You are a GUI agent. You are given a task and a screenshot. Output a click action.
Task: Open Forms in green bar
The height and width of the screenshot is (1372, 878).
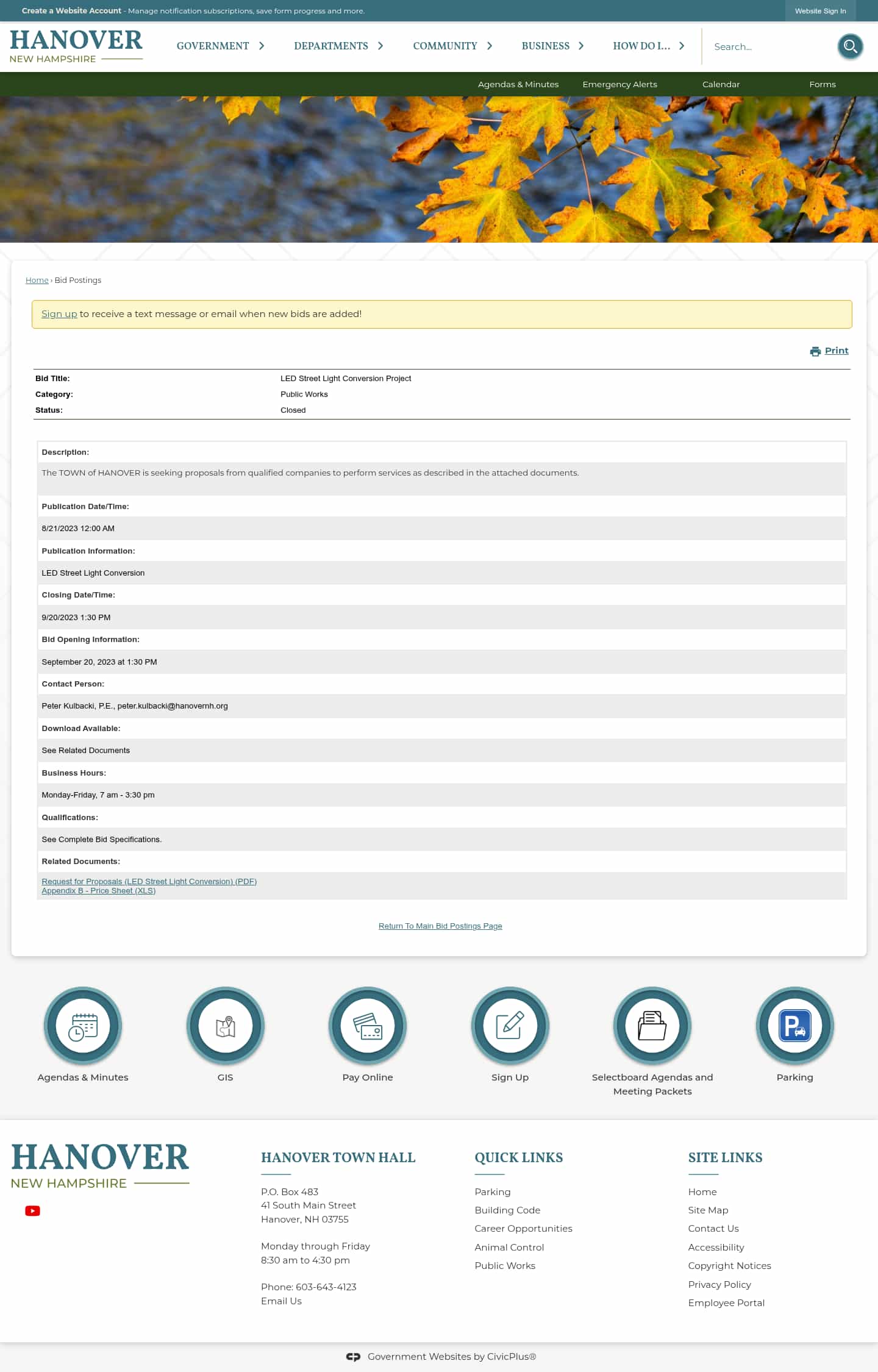pos(823,84)
